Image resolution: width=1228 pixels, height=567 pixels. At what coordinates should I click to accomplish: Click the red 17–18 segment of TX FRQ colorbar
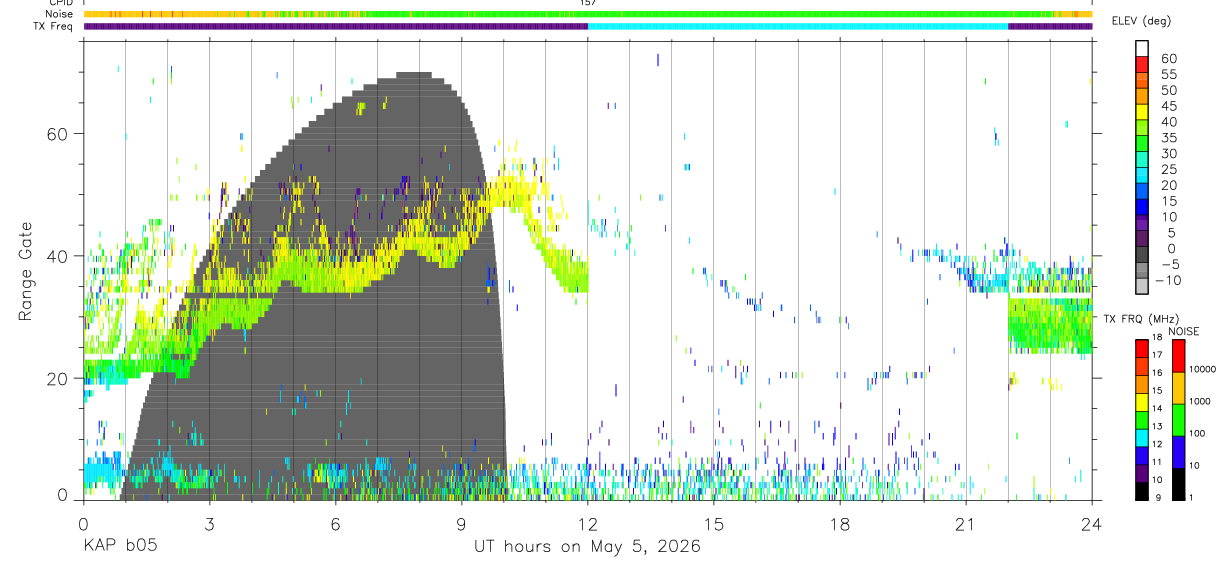tap(1142, 348)
